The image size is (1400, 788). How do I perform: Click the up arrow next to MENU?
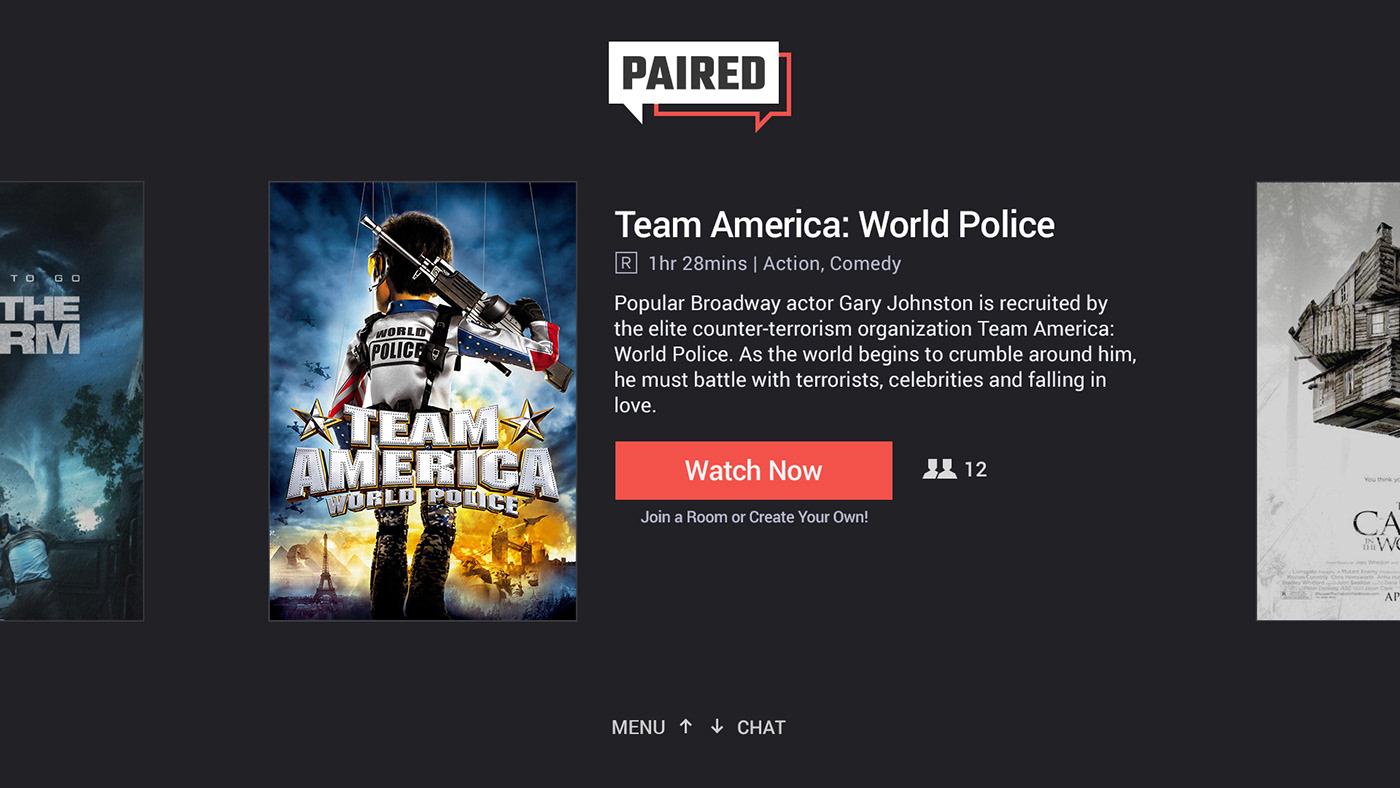point(685,727)
